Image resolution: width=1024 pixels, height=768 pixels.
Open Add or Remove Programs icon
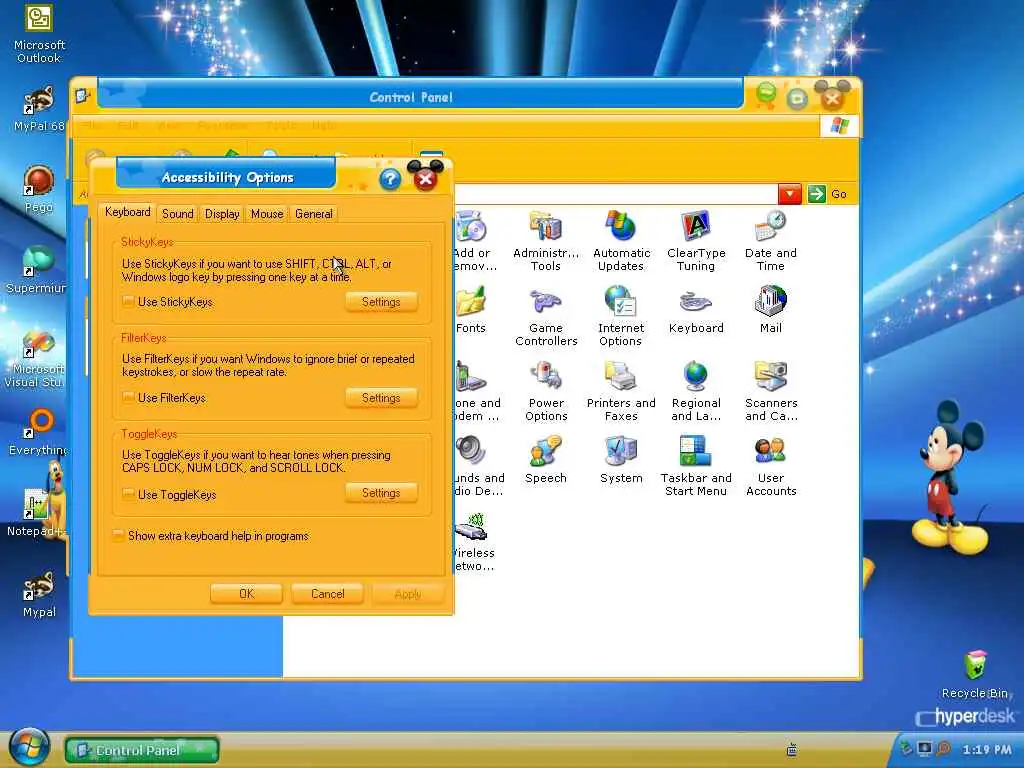(476, 240)
